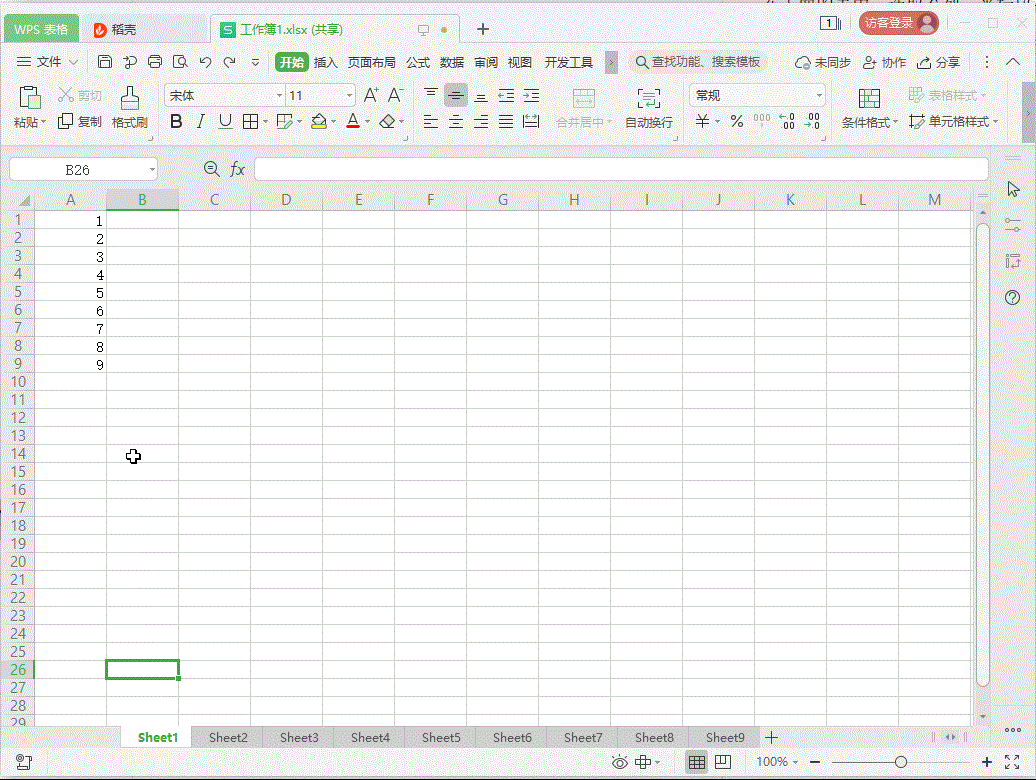Click the red font color swatch
The height and width of the screenshot is (780, 1036).
point(353,122)
